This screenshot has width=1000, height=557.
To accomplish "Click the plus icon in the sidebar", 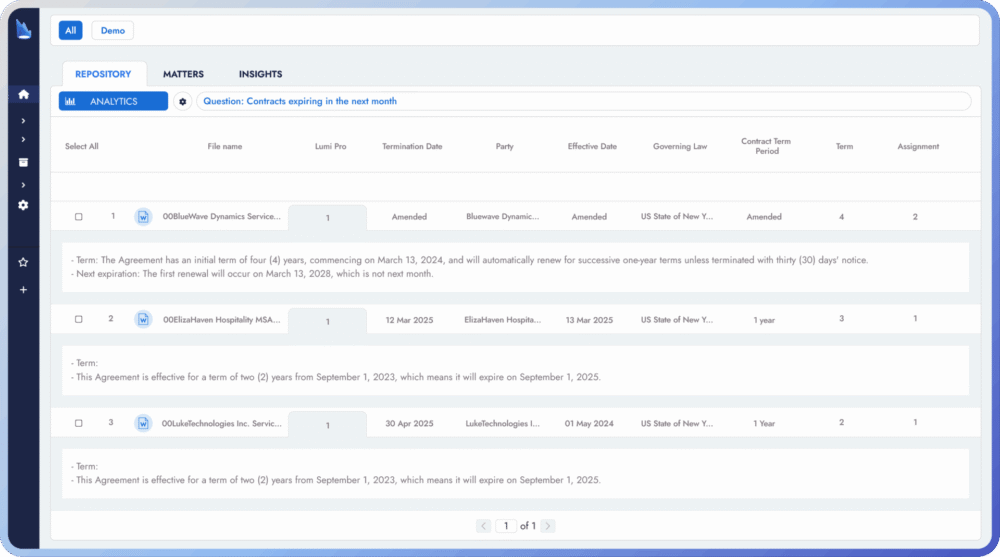I will (24, 290).
